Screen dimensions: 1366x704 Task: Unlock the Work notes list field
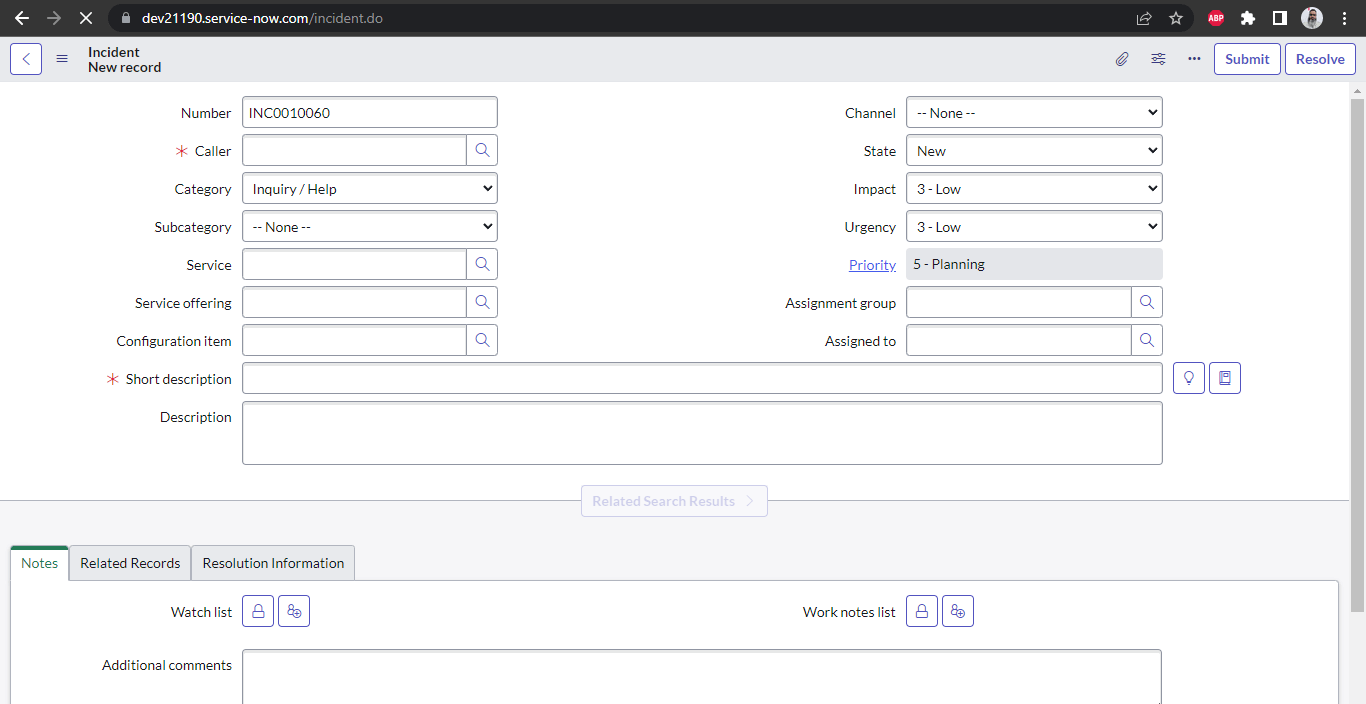click(x=921, y=611)
